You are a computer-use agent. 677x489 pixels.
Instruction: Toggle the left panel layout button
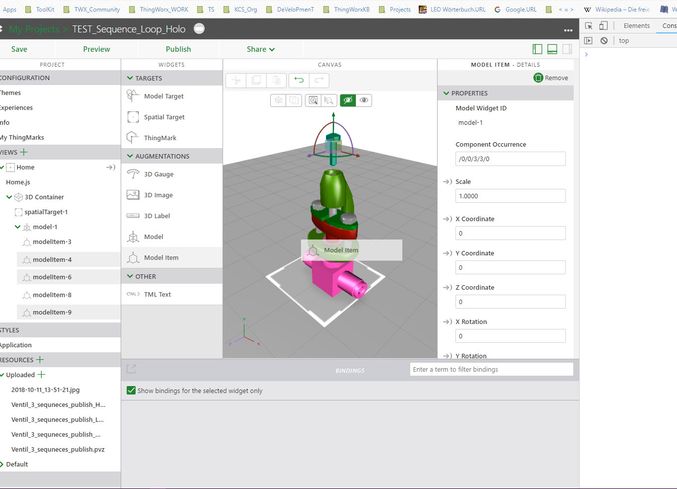[x=538, y=49]
